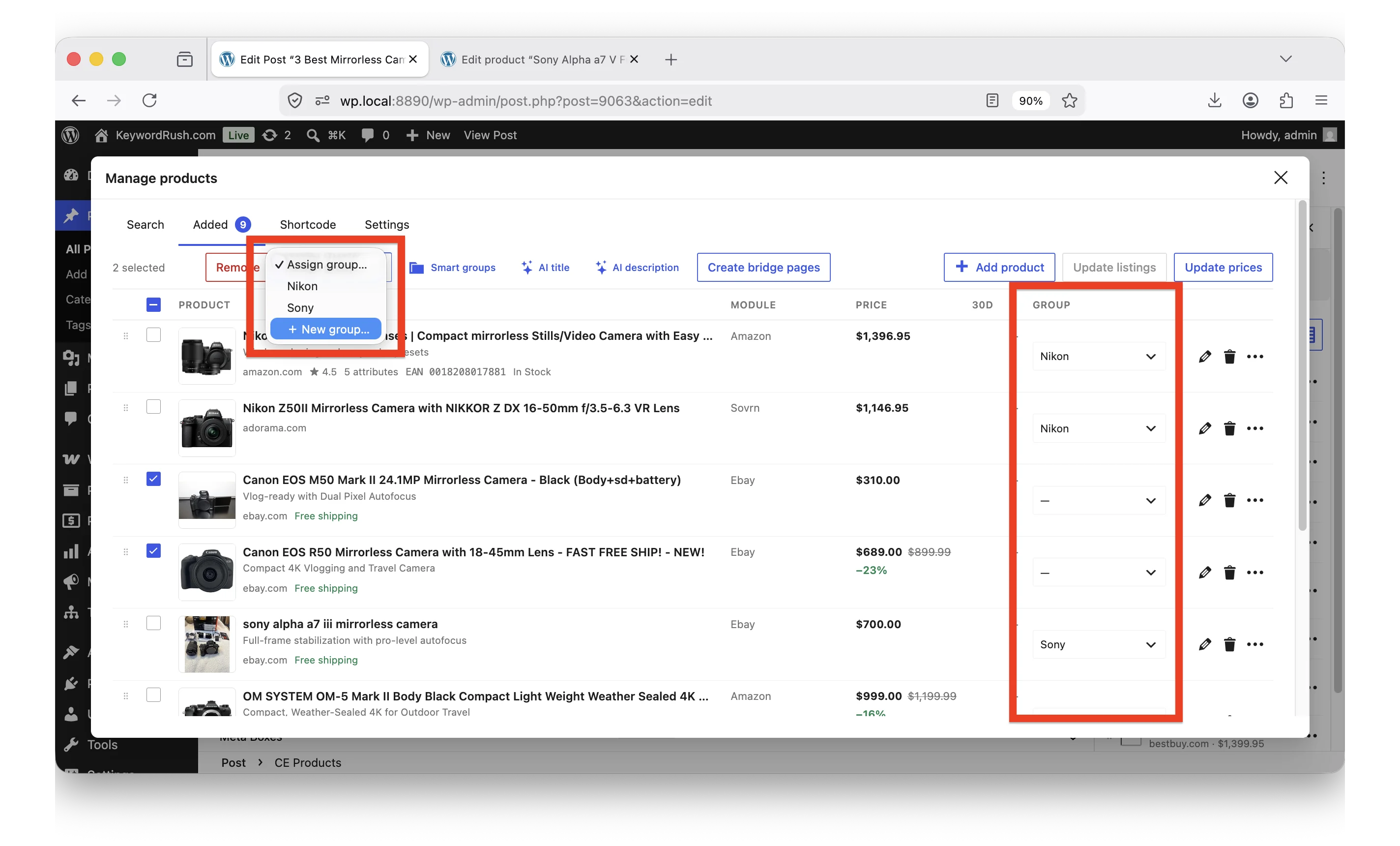Edit the Canon EOS M50 row via pencil
The image size is (1400, 846).
point(1204,500)
